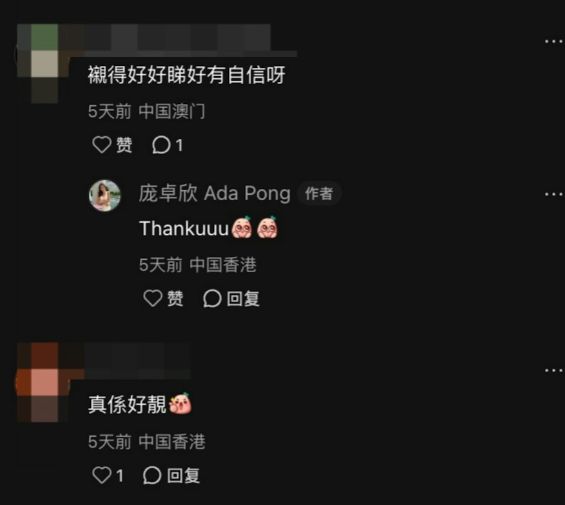Open three-dot menu for 真係好靚 comment
565x505 pixels.
coord(554,370)
